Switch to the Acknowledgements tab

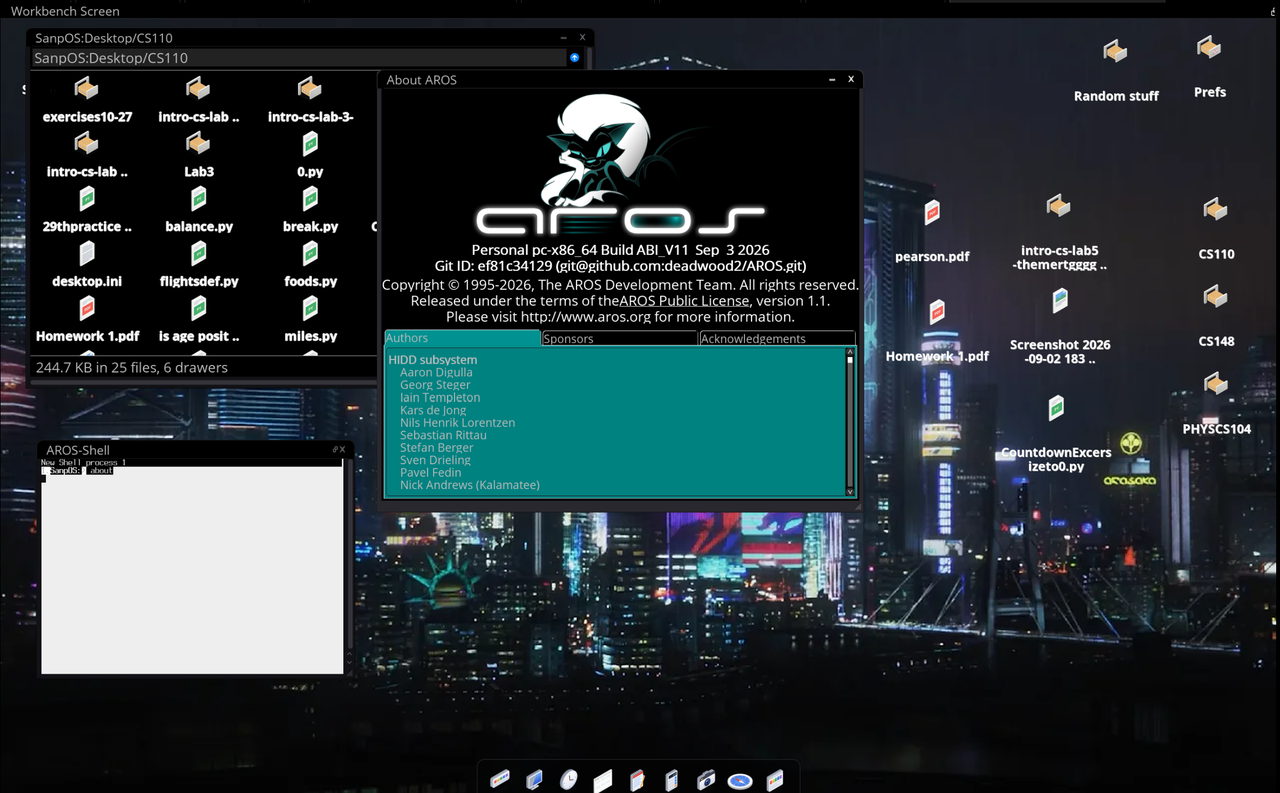pos(777,338)
